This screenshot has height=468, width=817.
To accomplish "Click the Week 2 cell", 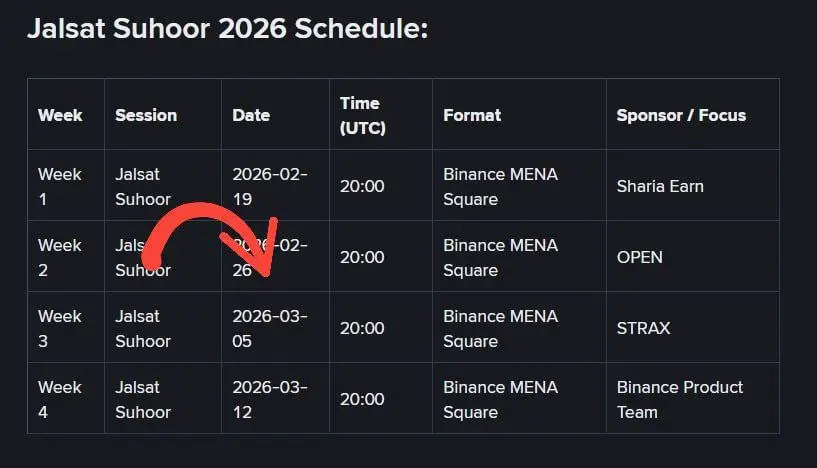I will coord(60,257).
